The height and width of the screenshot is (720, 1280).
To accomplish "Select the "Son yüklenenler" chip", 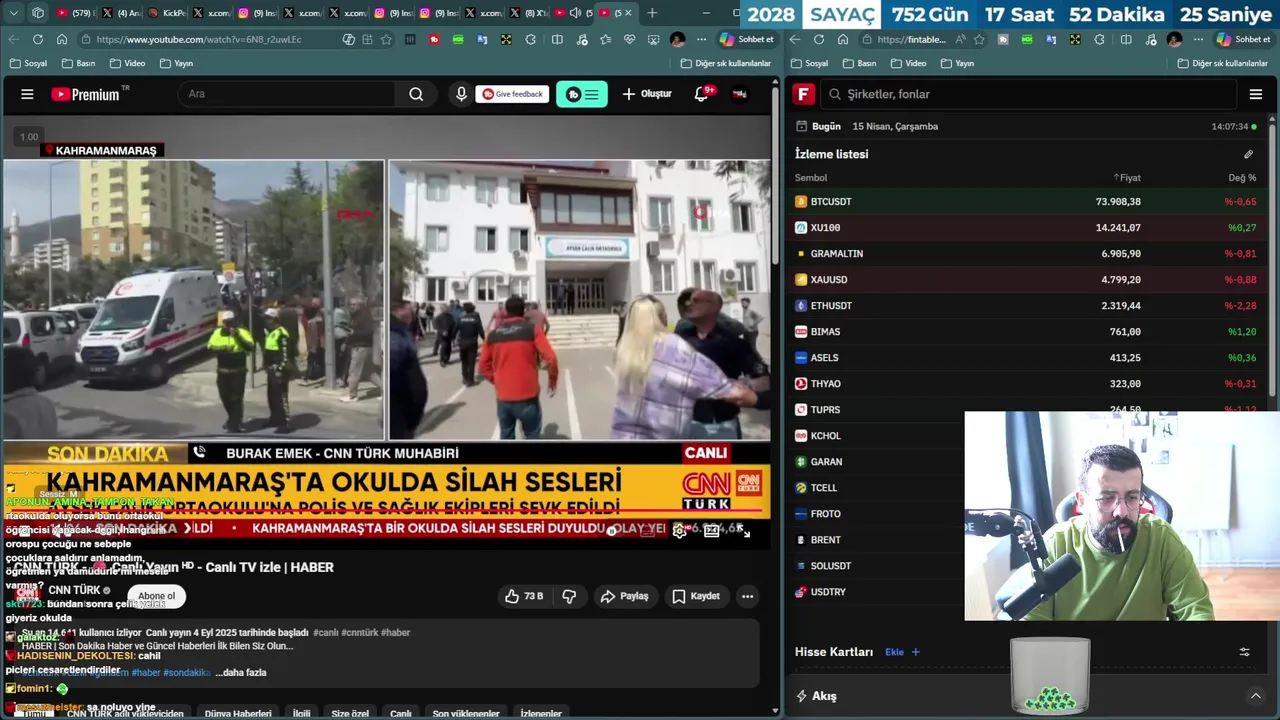I will (x=466, y=714).
